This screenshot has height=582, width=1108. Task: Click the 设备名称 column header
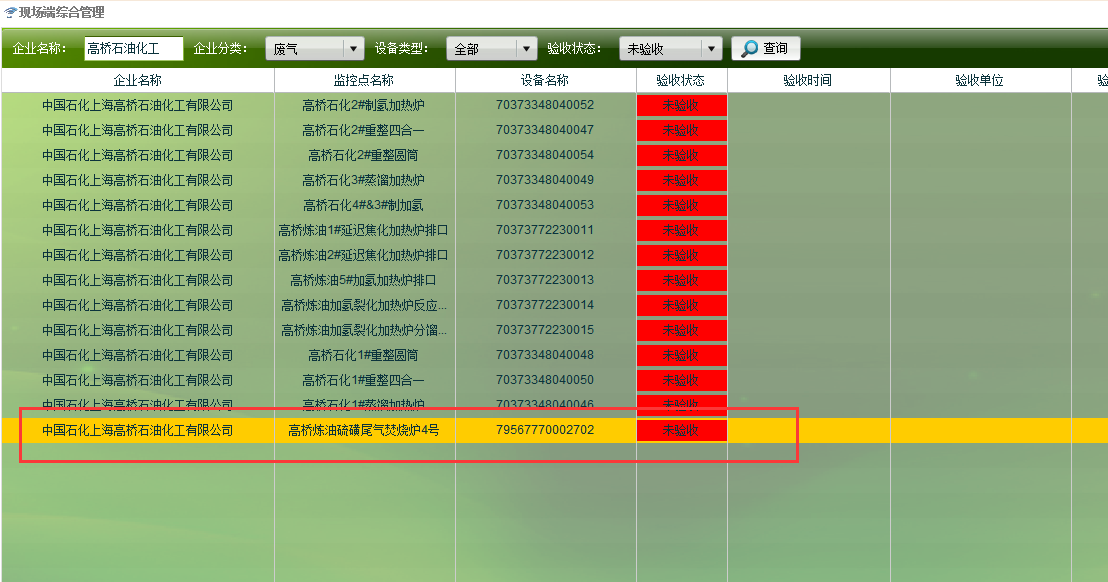[545, 81]
